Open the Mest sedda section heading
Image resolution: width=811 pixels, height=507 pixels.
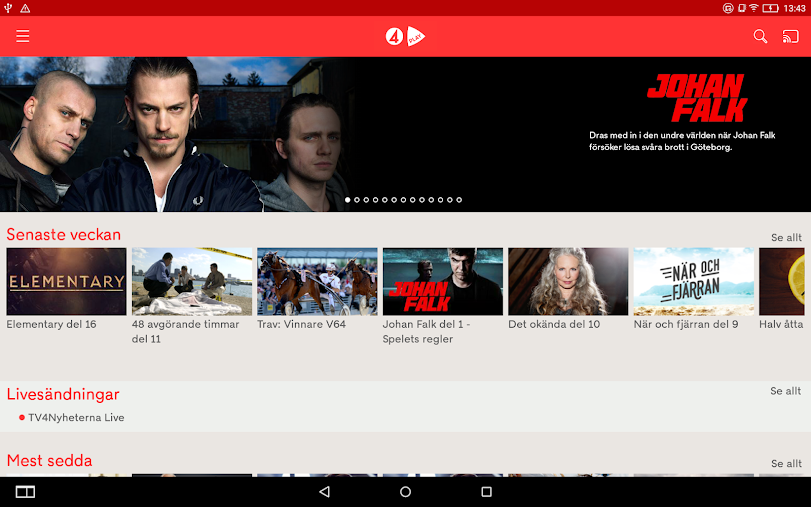pos(50,460)
